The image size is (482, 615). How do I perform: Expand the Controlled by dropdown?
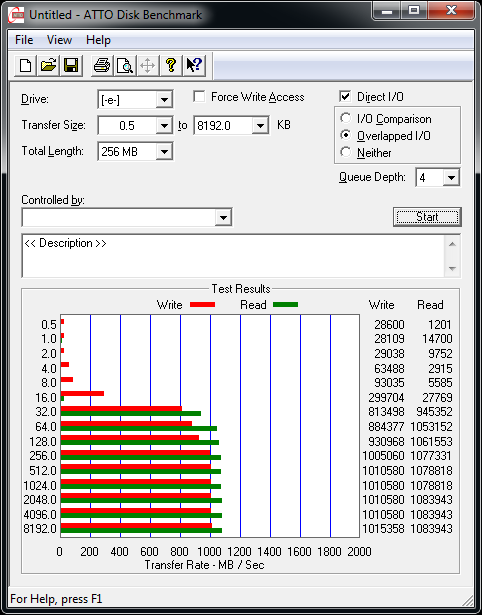(x=223, y=217)
